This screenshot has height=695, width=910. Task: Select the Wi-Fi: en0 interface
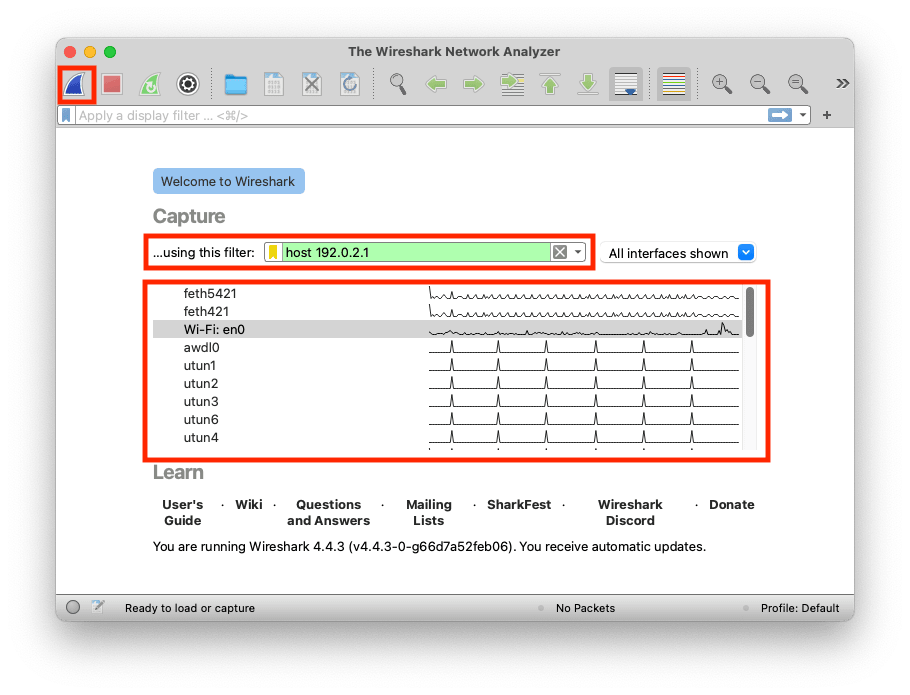447,330
